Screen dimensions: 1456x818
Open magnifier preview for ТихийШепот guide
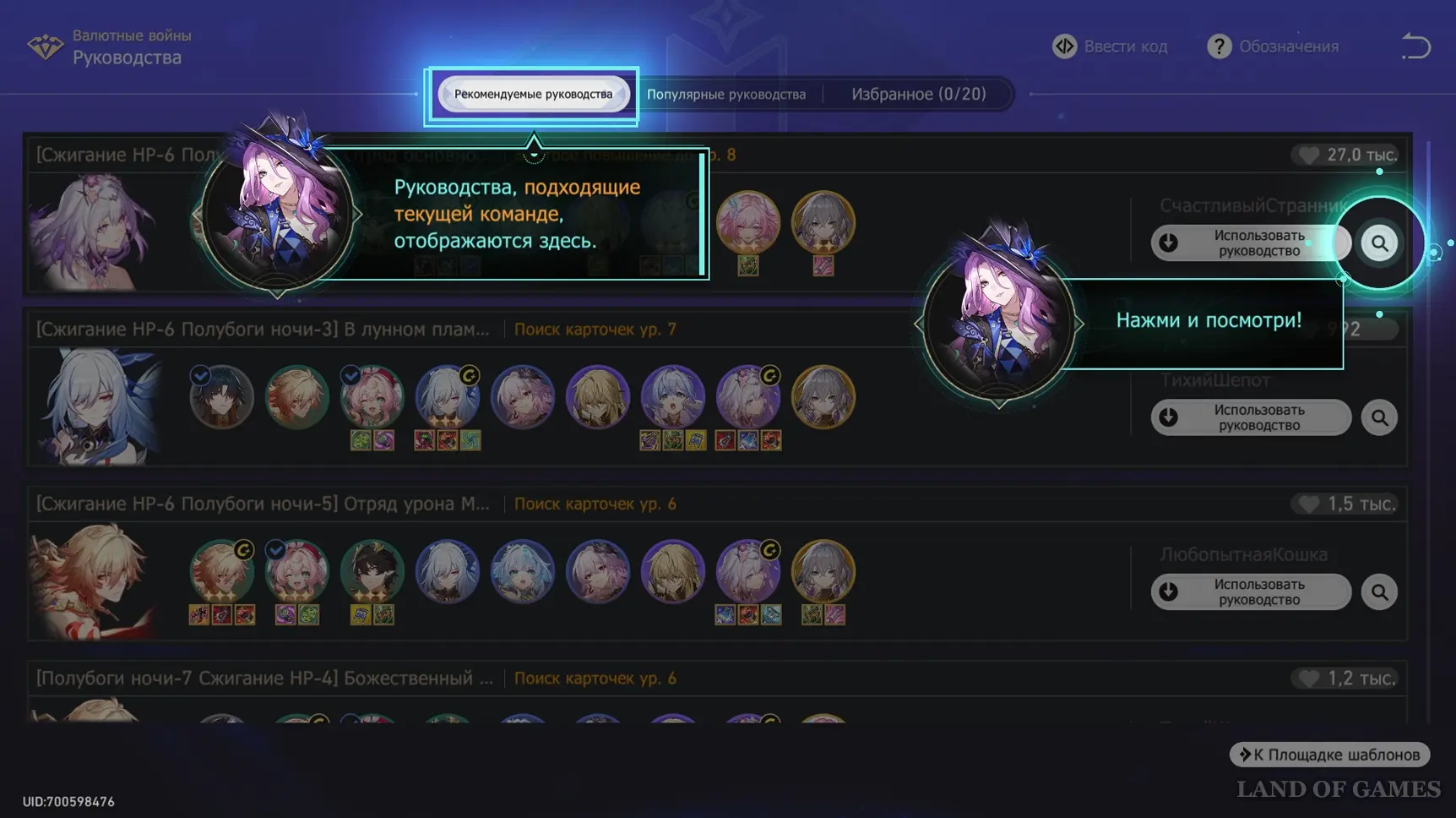pos(1379,417)
